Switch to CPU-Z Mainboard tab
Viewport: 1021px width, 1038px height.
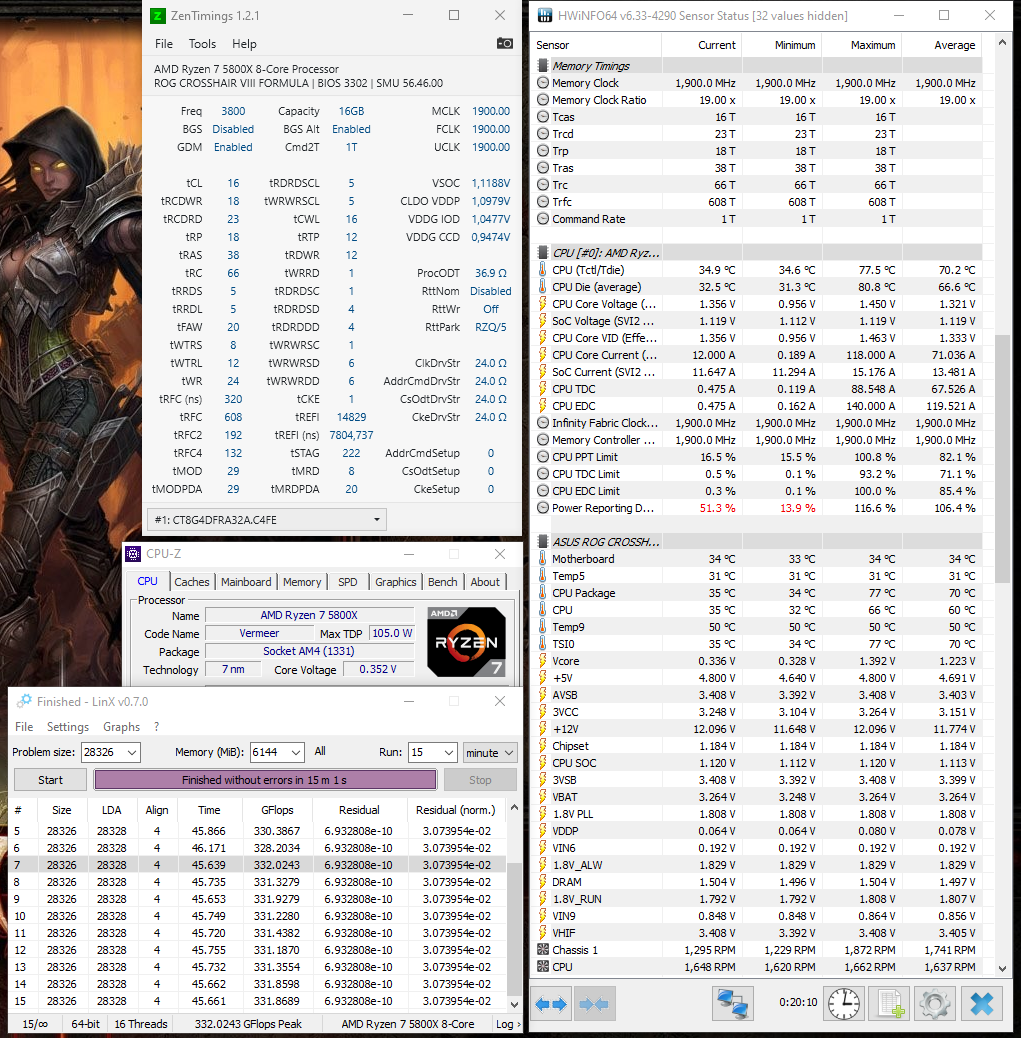point(246,581)
